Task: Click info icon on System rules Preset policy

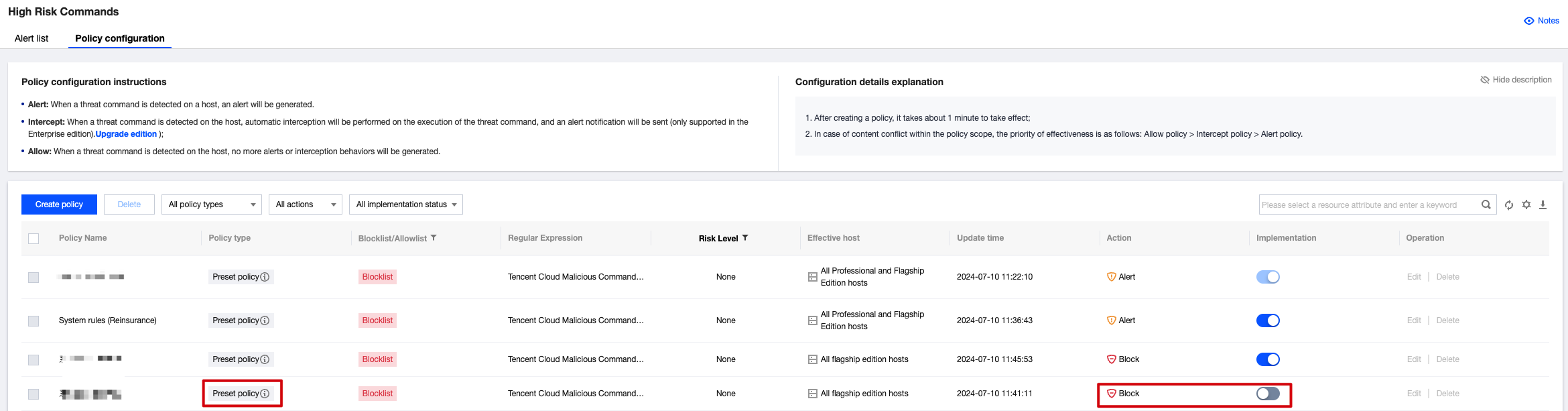Action: point(265,320)
